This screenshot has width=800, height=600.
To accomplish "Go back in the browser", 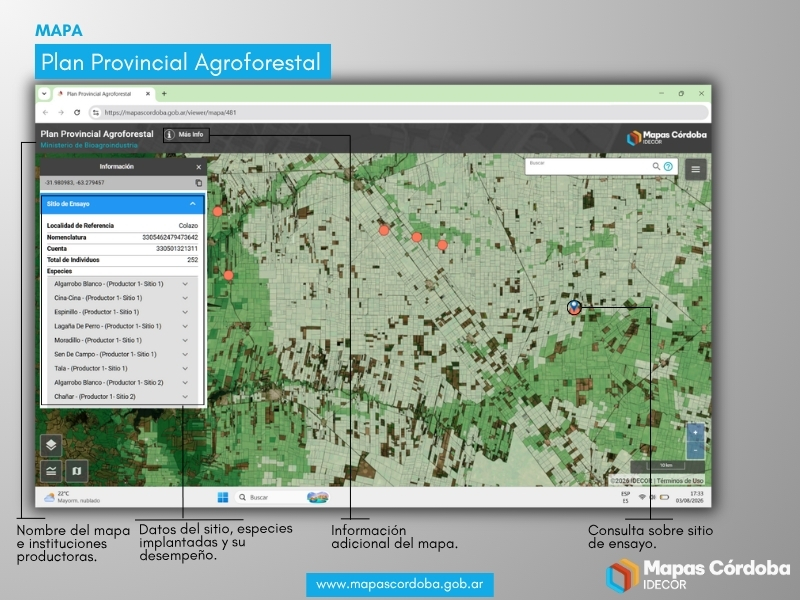I will click(x=46, y=113).
